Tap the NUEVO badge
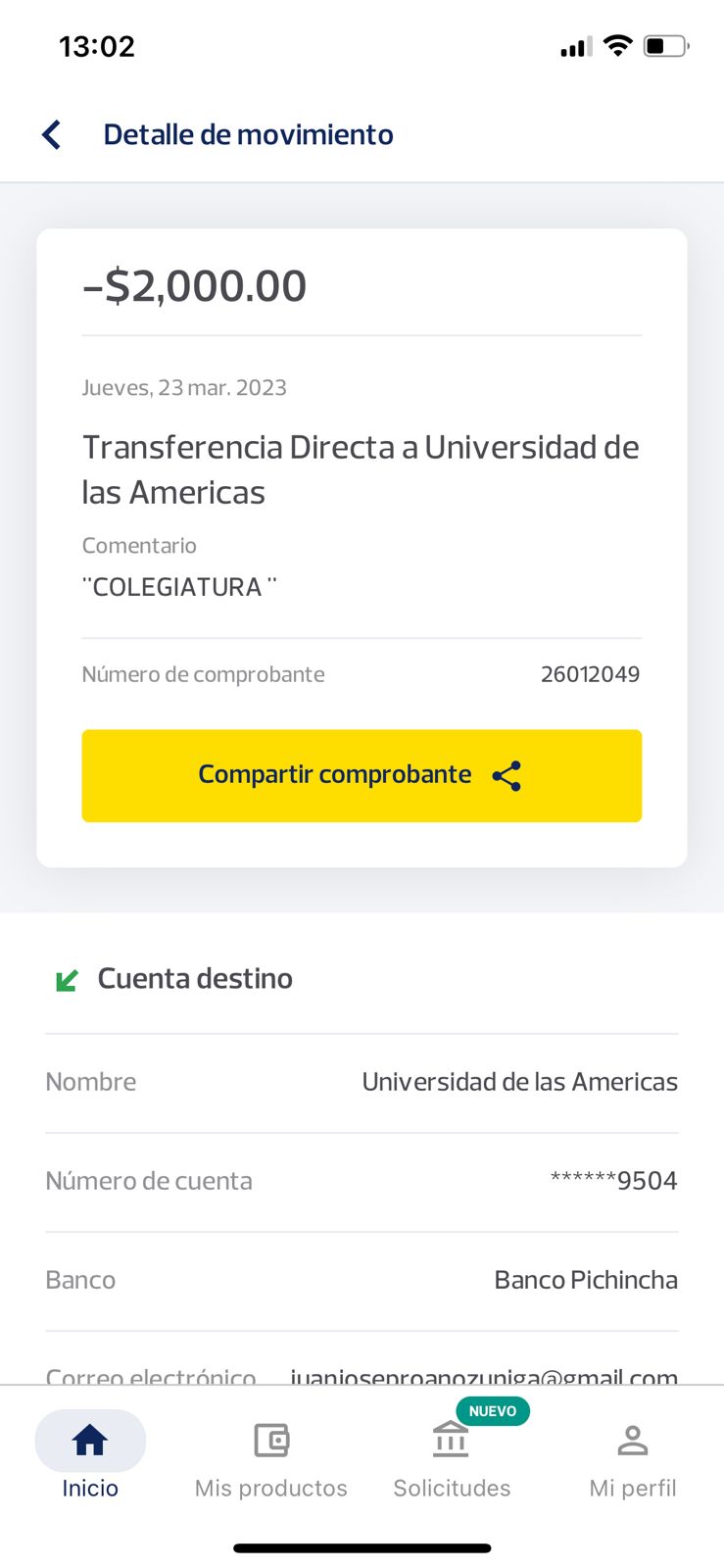 (x=493, y=1411)
